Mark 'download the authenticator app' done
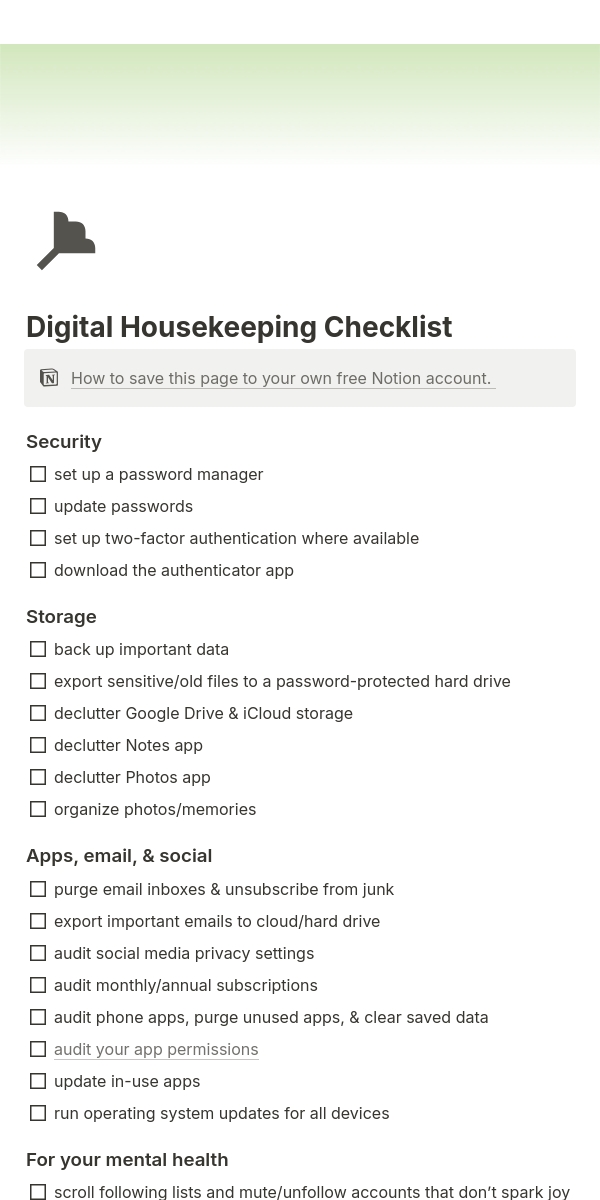Image resolution: width=600 pixels, height=1200 pixels. 38,570
